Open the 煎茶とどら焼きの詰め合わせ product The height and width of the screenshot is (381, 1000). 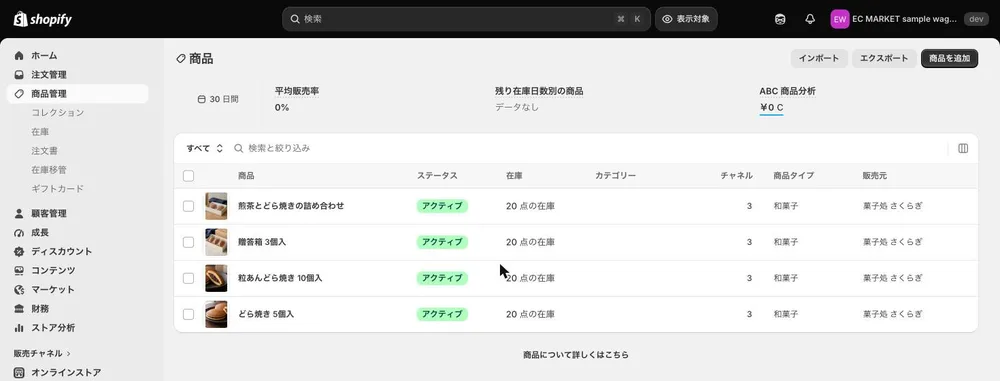click(291, 206)
